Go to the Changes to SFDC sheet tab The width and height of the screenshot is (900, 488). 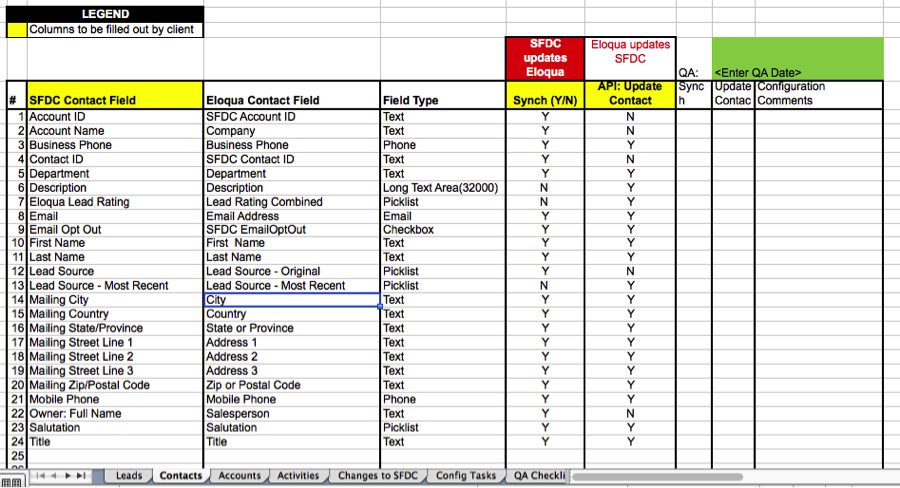pos(378,476)
